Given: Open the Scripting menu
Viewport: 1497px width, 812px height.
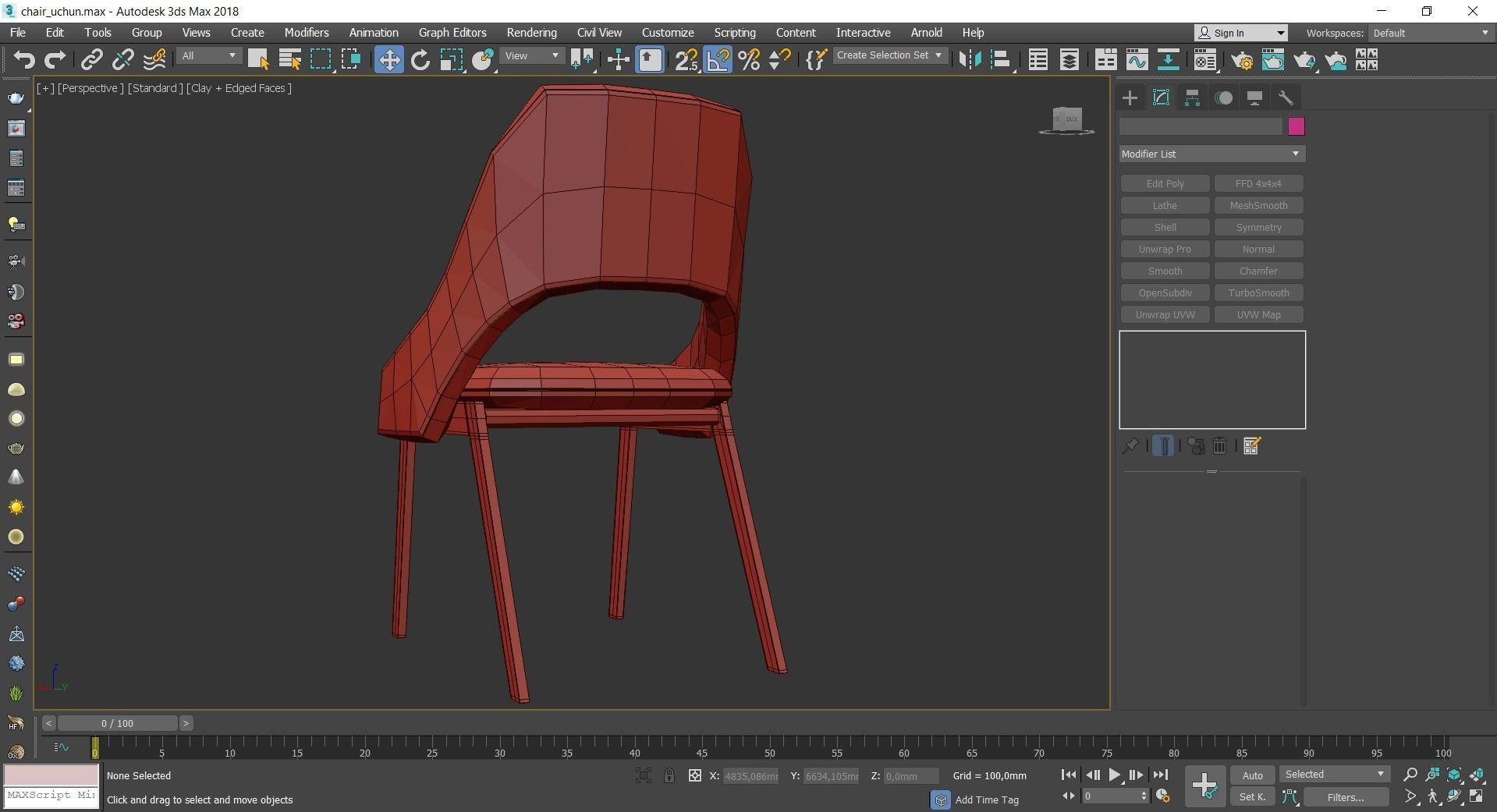Looking at the screenshot, I should point(735,33).
